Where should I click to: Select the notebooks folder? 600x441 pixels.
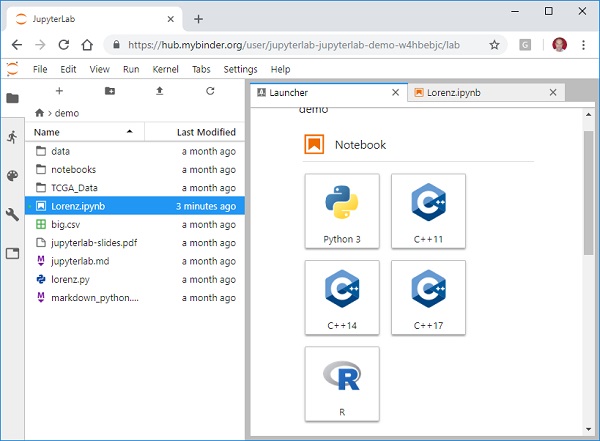point(135,170)
